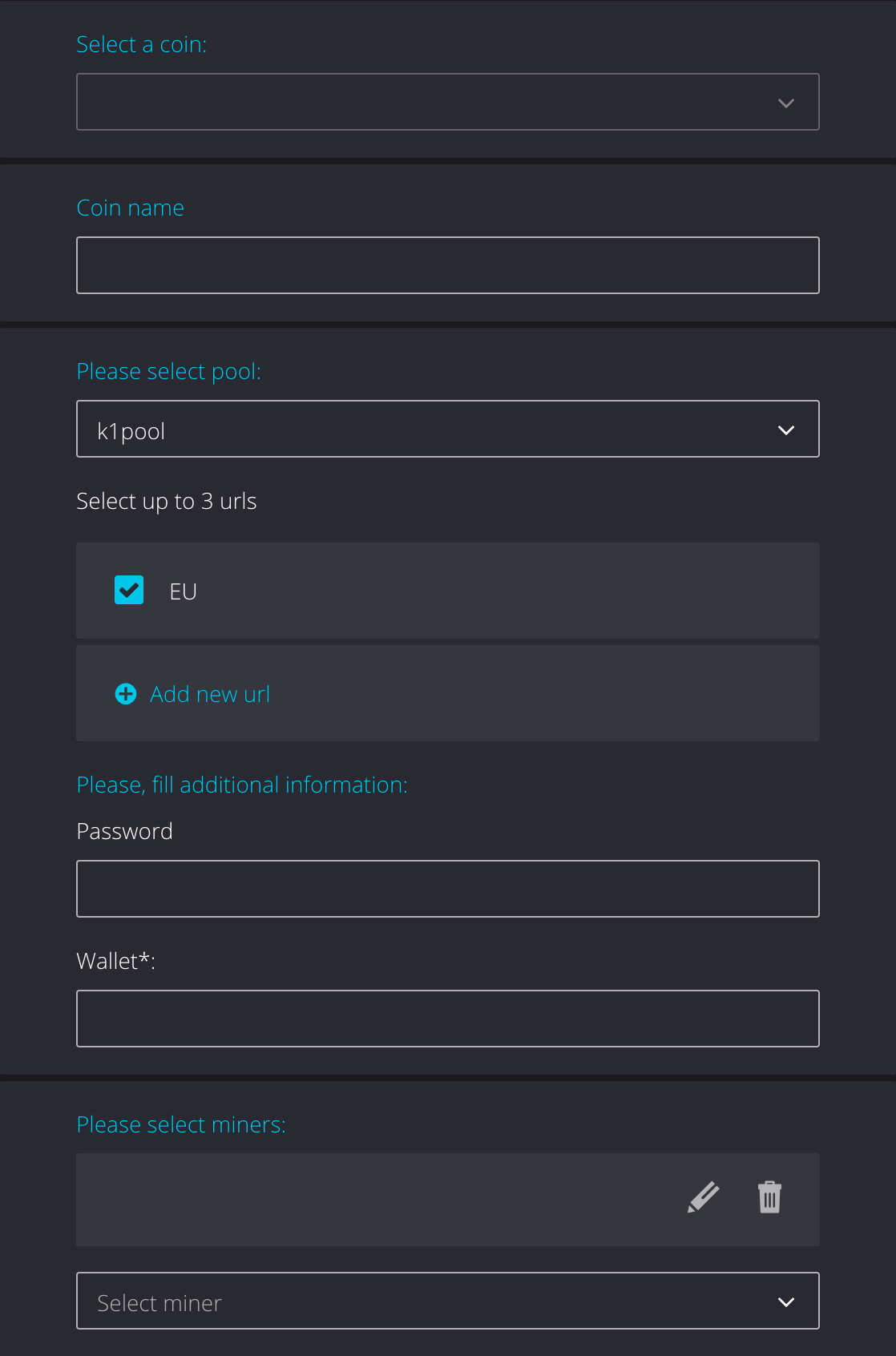Click the fill additional information heading
This screenshot has height=1356, width=896.
pyautogui.click(x=242, y=785)
